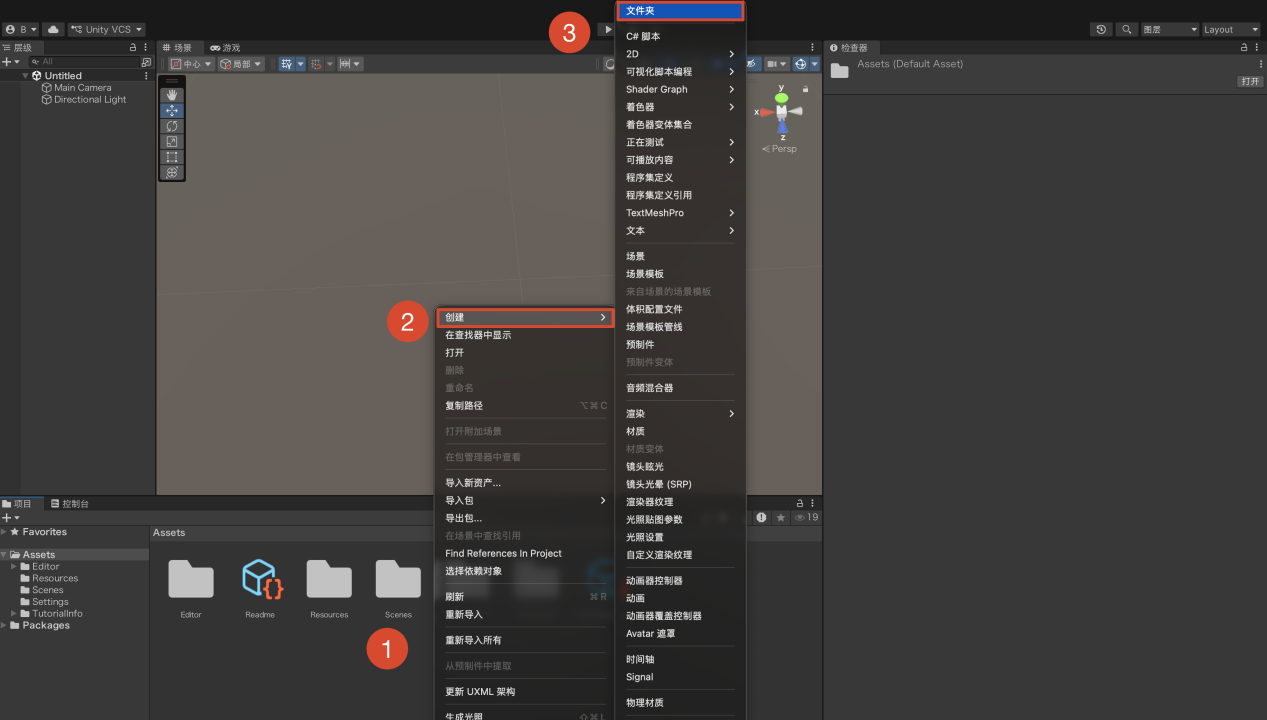Screen dimensions: 1267x720
Task: Click 重新导入所有 entry
Action: point(524,640)
